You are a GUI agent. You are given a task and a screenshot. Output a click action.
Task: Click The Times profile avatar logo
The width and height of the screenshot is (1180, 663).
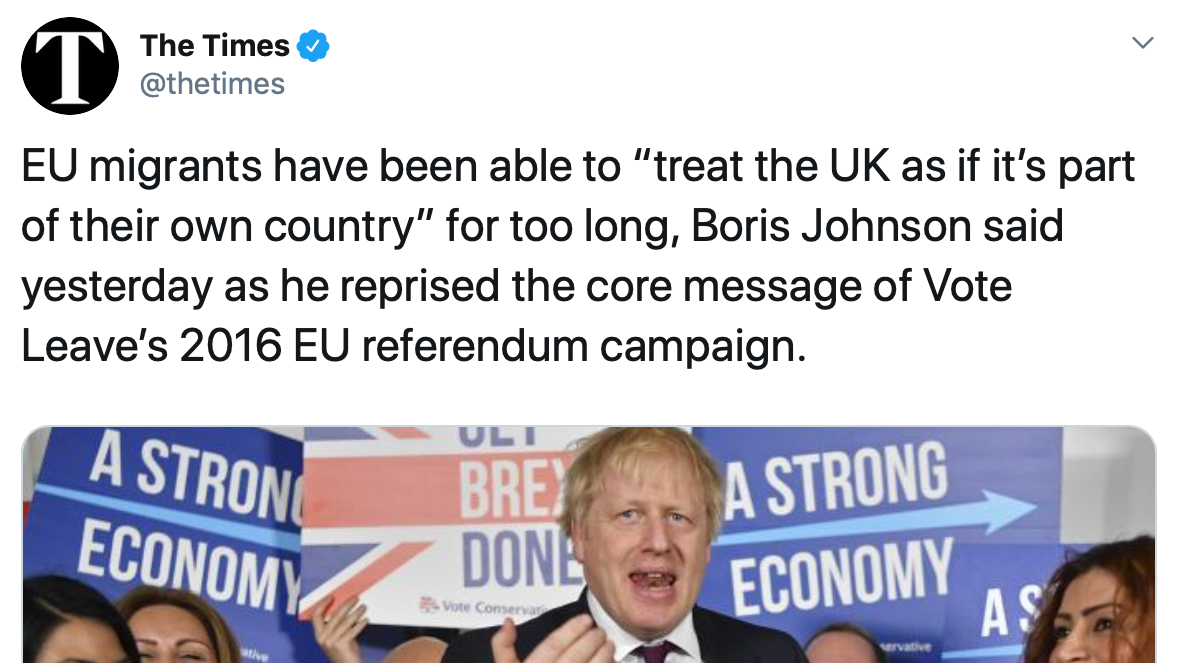coord(70,65)
